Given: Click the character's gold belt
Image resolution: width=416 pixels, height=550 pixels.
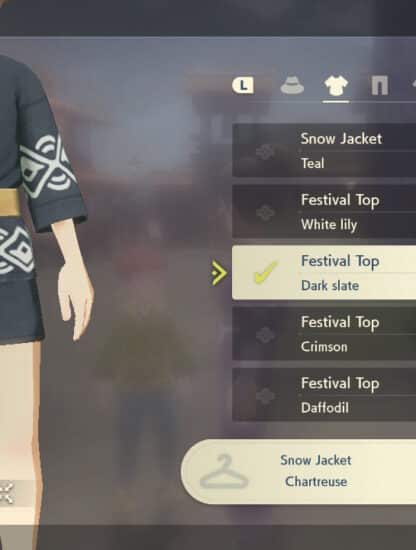Looking at the screenshot, I should click(x=9, y=201).
